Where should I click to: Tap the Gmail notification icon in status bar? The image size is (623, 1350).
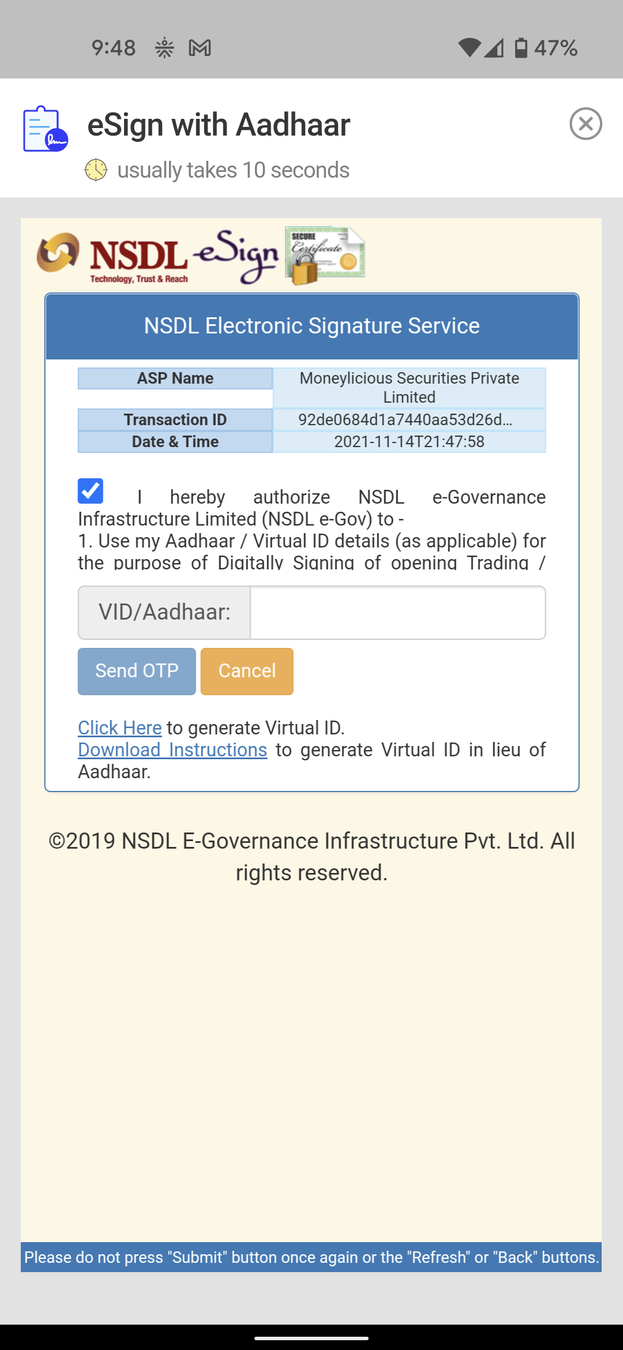point(200,48)
